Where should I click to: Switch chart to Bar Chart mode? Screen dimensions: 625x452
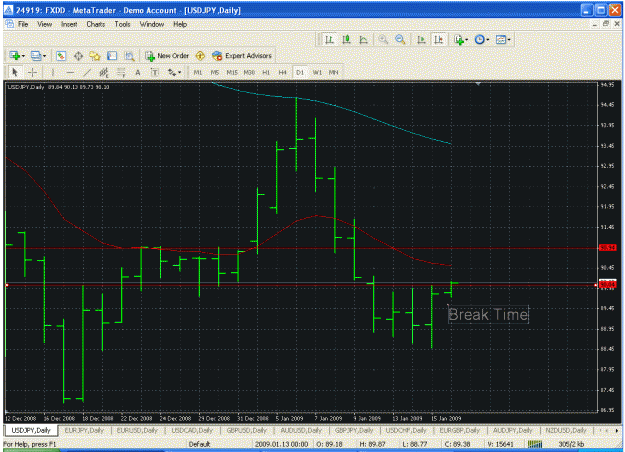329,39
